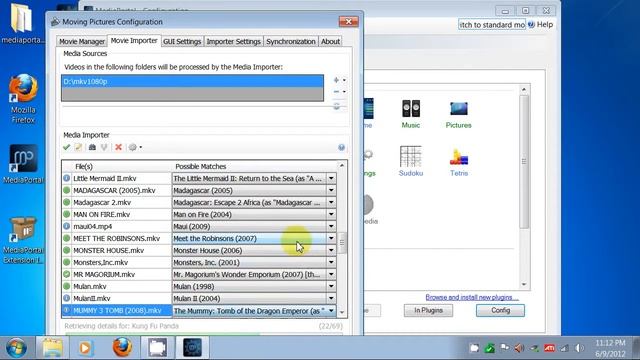The width and height of the screenshot is (640, 360).
Task: Click the Action Center flag tray icon
Action: click(x=504, y=348)
